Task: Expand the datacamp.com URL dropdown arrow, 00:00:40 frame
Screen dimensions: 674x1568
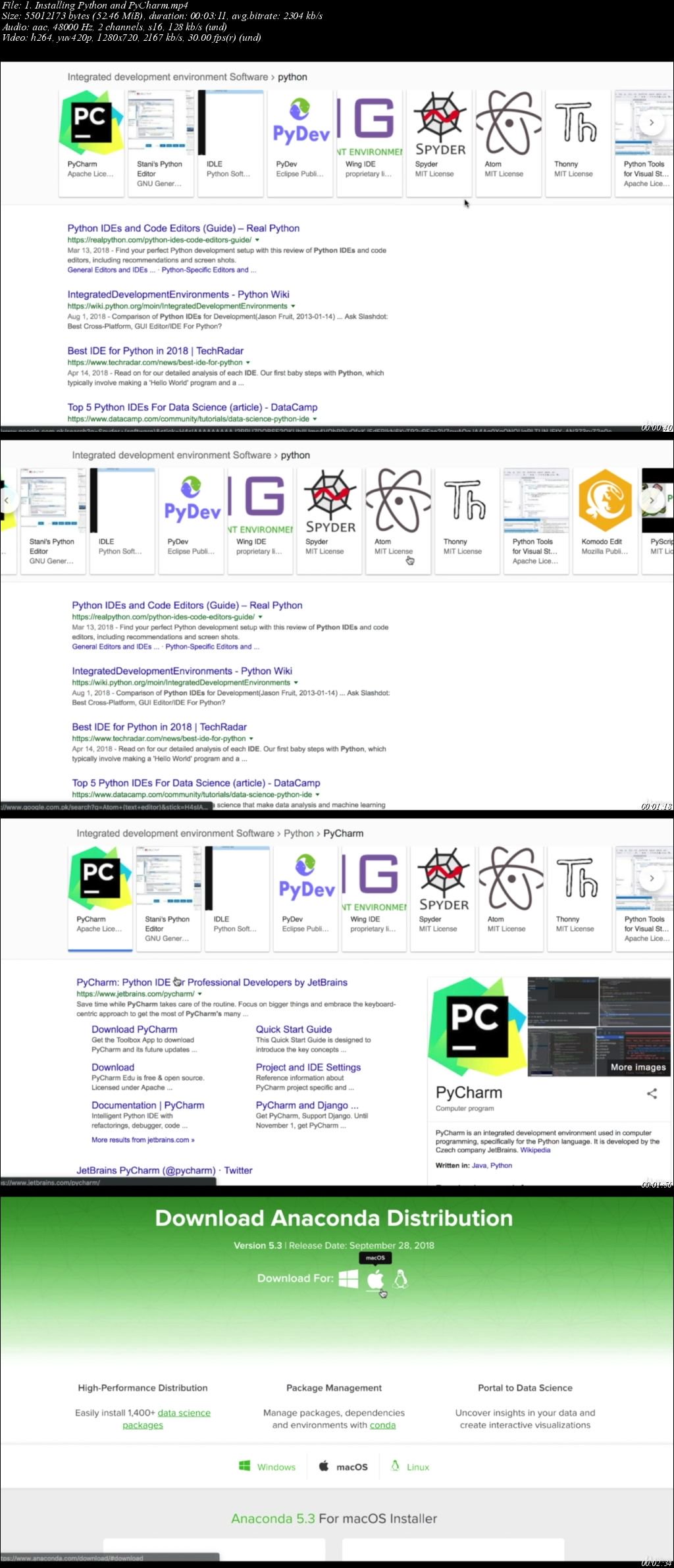Action: click(315, 419)
